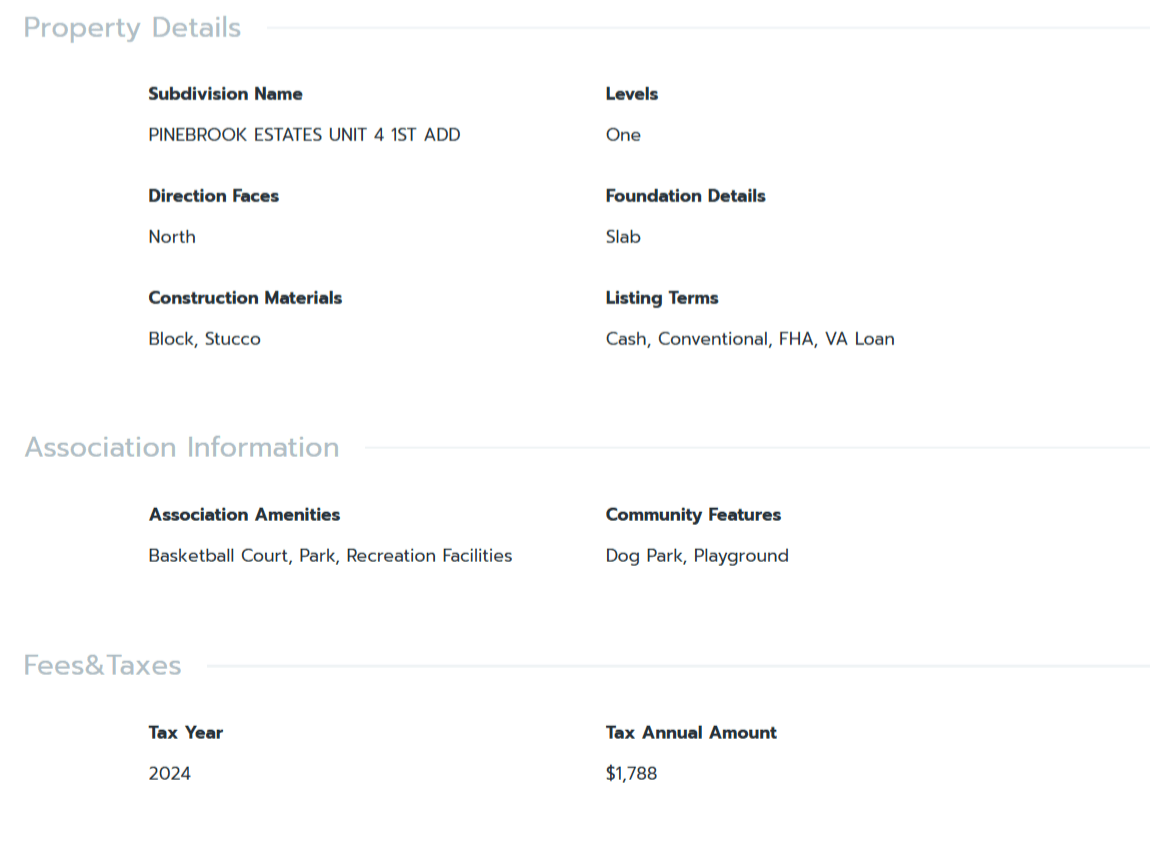Click the Construction Materials label

pos(245,298)
